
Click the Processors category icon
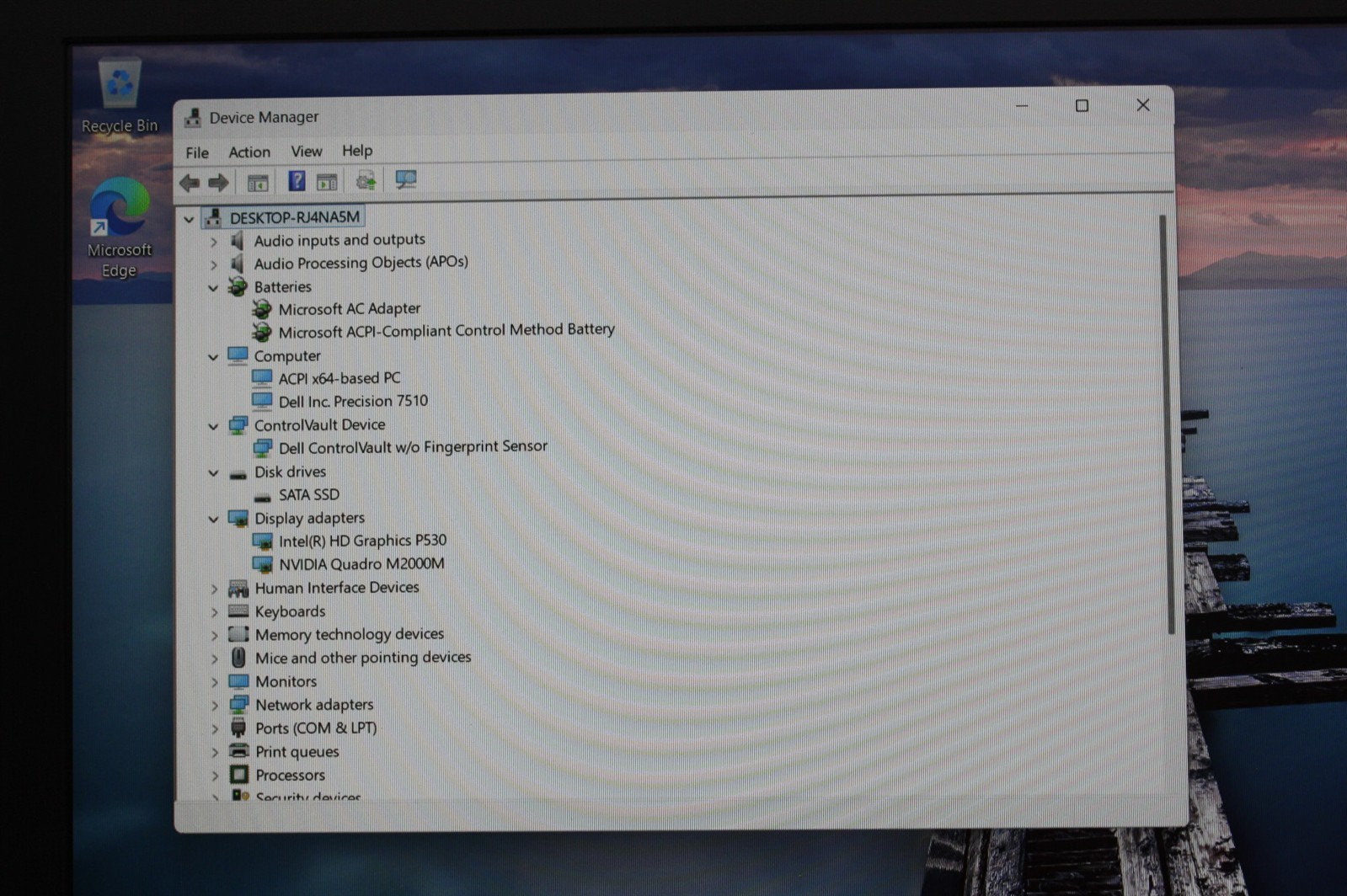pos(239,775)
